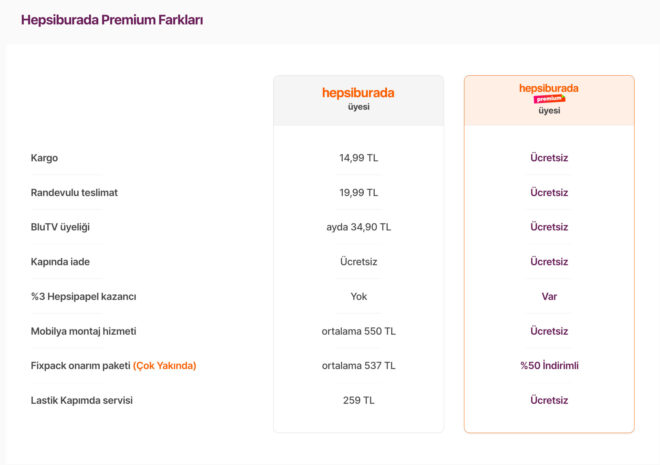This screenshot has width=660, height=465.
Task: Click the %3 Hepsipapel kazancı label
Action: pos(84,296)
